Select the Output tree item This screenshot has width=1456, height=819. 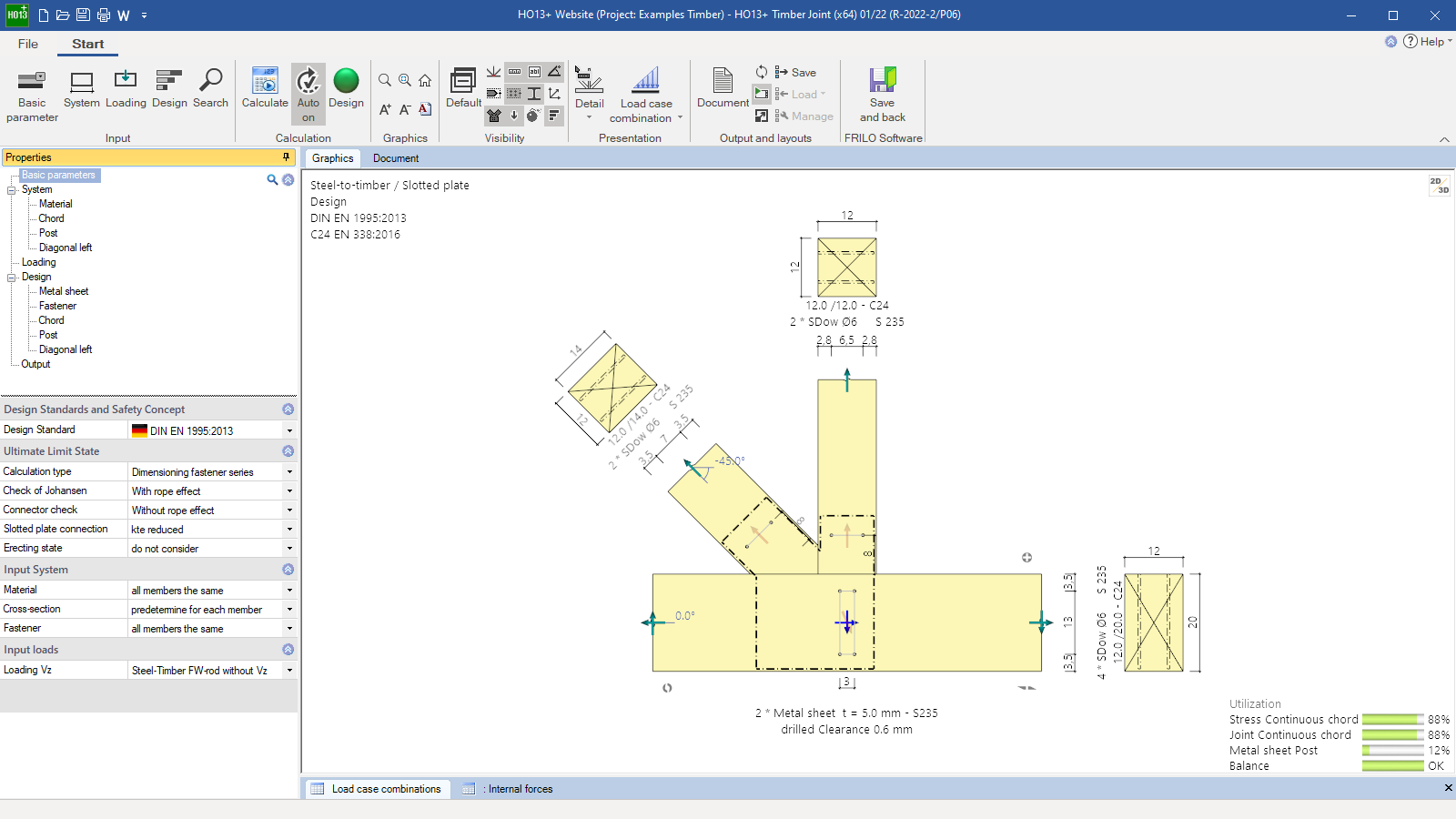[x=35, y=364]
